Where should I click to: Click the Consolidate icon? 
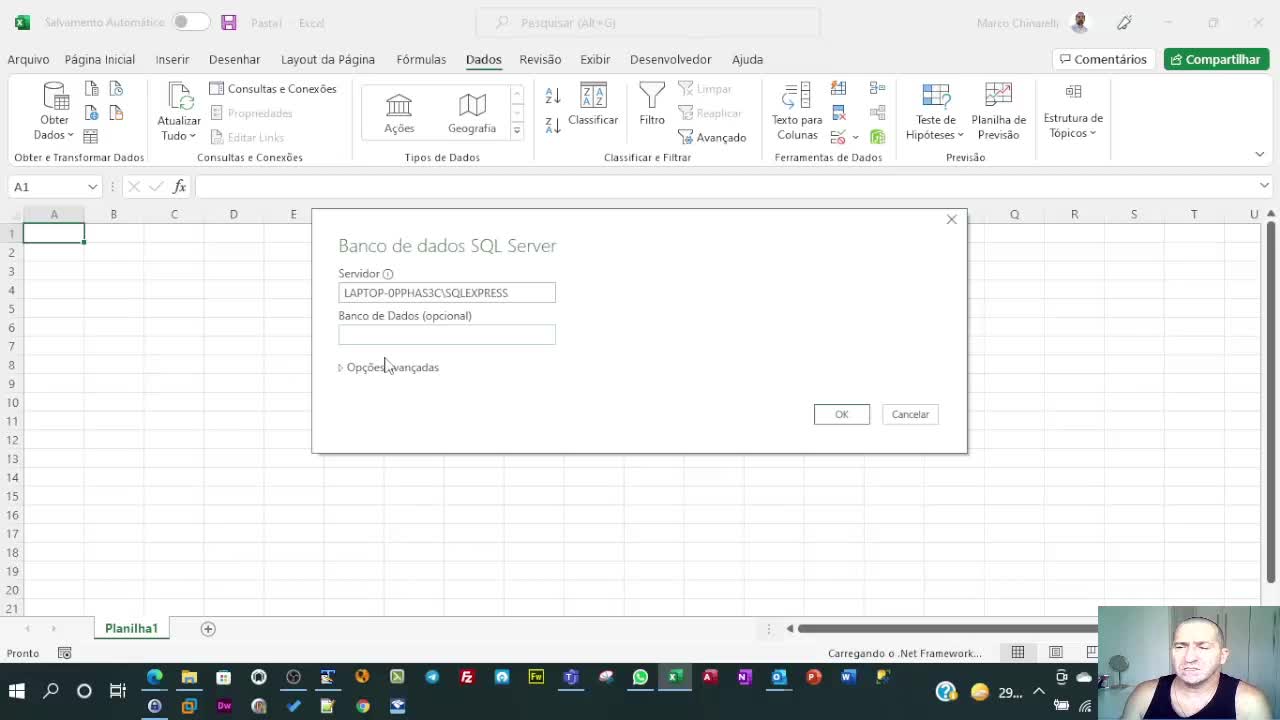coord(877,89)
